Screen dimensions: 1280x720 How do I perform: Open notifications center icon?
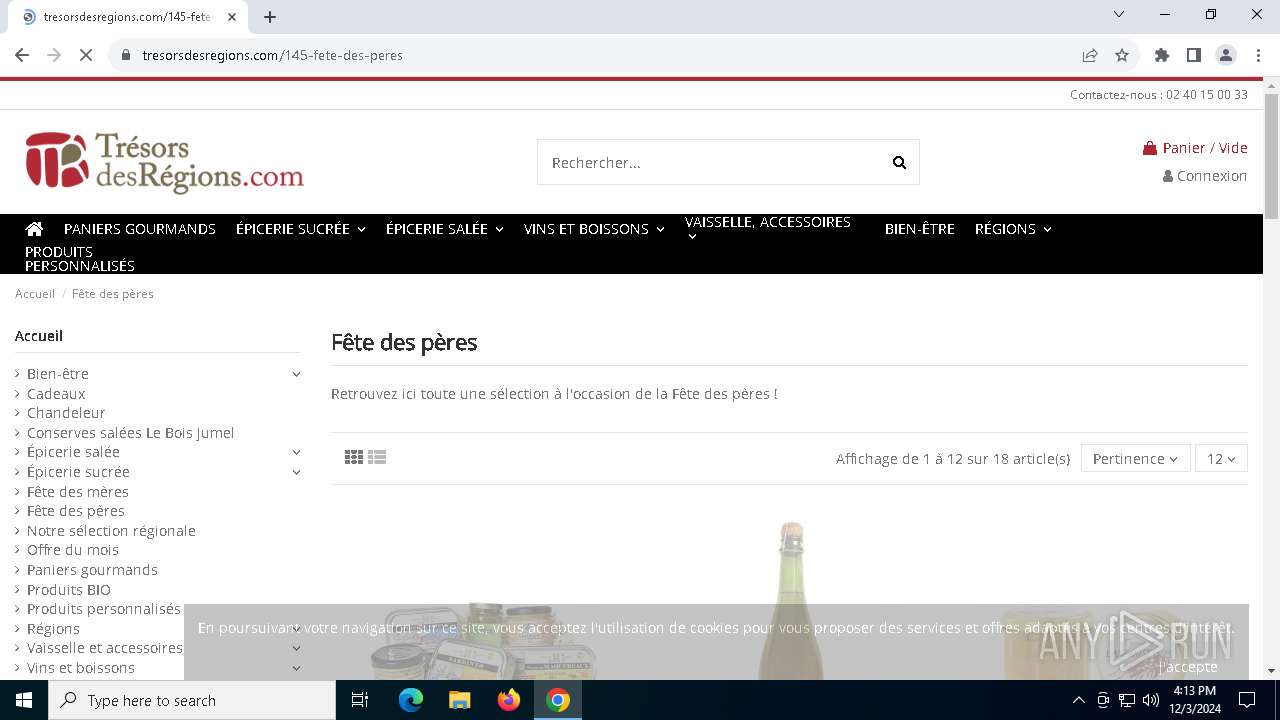(1247, 700)
